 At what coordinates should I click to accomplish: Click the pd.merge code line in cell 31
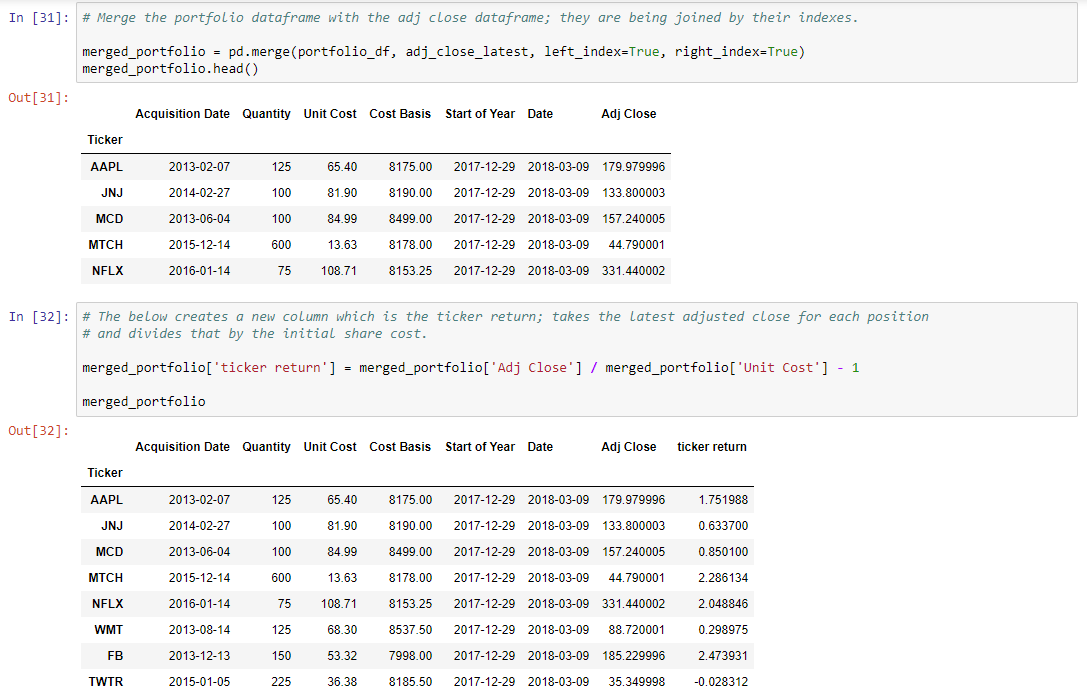point(444,52)
